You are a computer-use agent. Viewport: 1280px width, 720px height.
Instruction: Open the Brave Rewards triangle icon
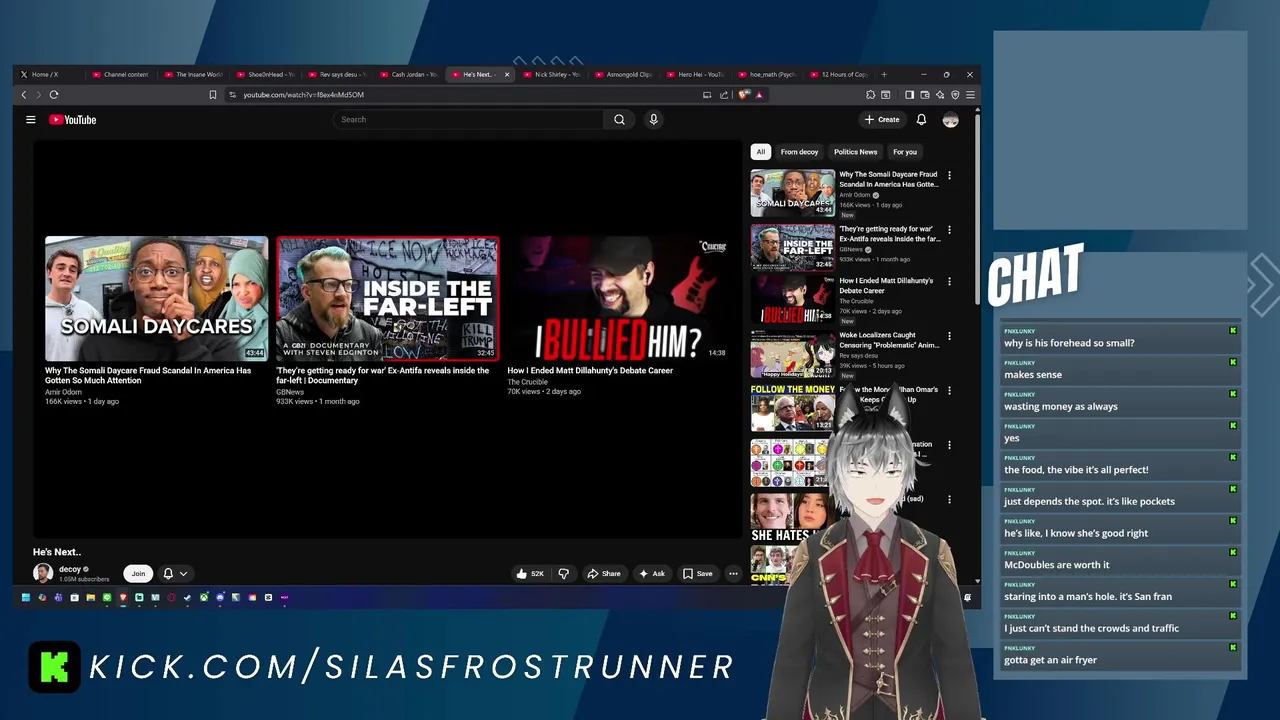click(x=759, y=95)
